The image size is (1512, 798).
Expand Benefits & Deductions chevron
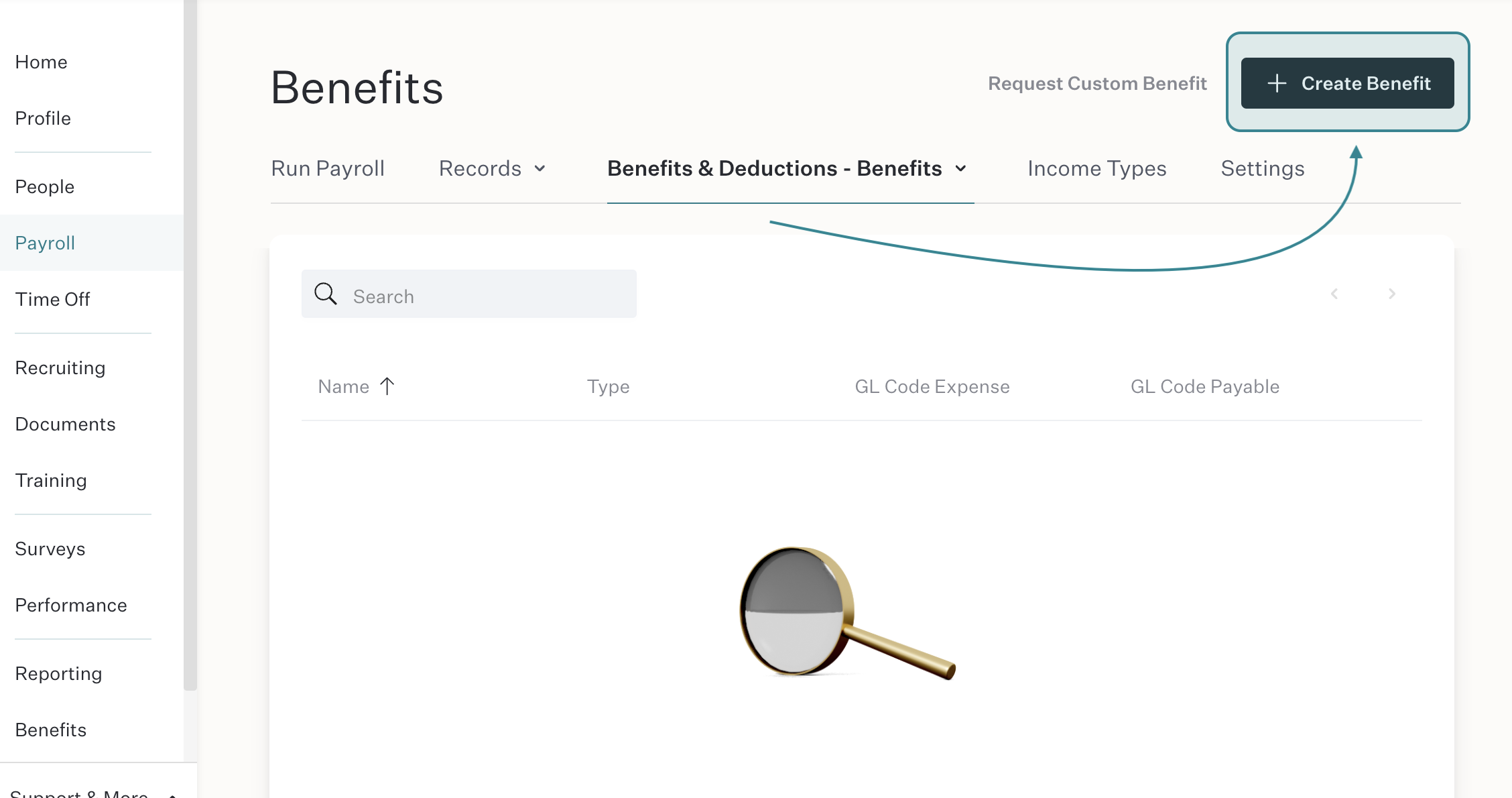click(961, 168)
